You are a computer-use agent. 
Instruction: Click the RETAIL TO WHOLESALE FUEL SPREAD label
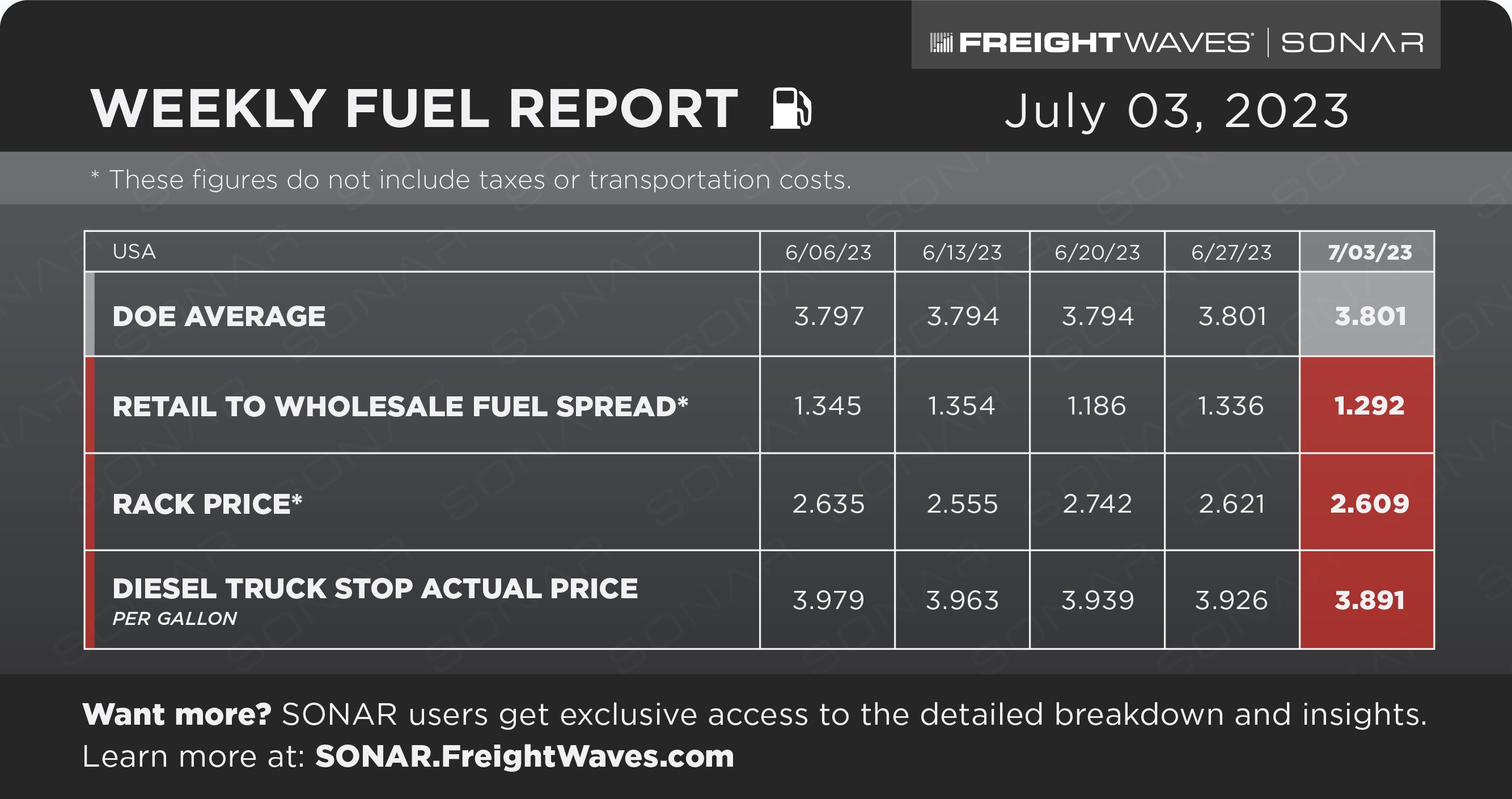[x=400, y=406]
